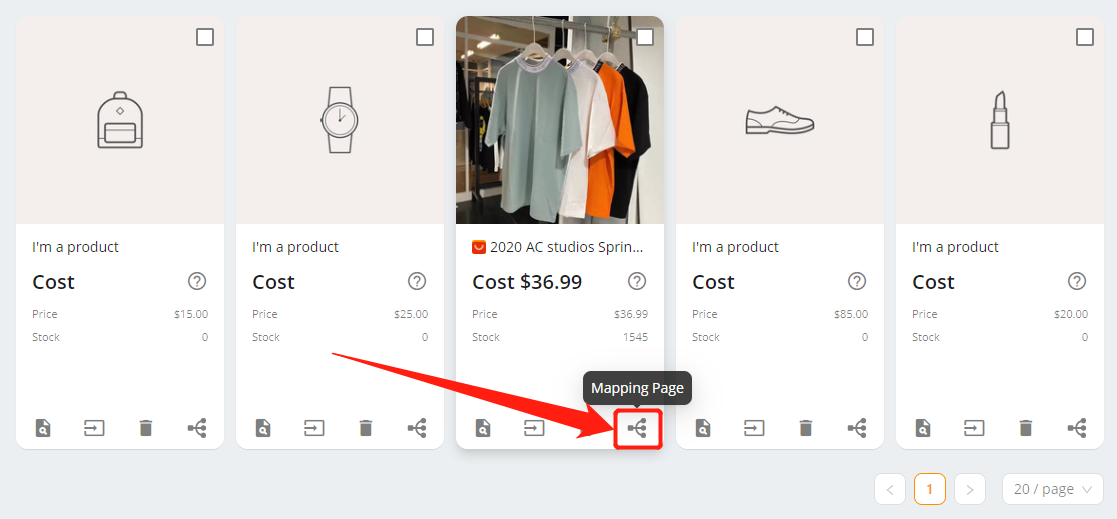This screenshot has width=1117, height=519.
Task: Click 'I'm a product' title on backpack card
Action: [x=76, y=247]
